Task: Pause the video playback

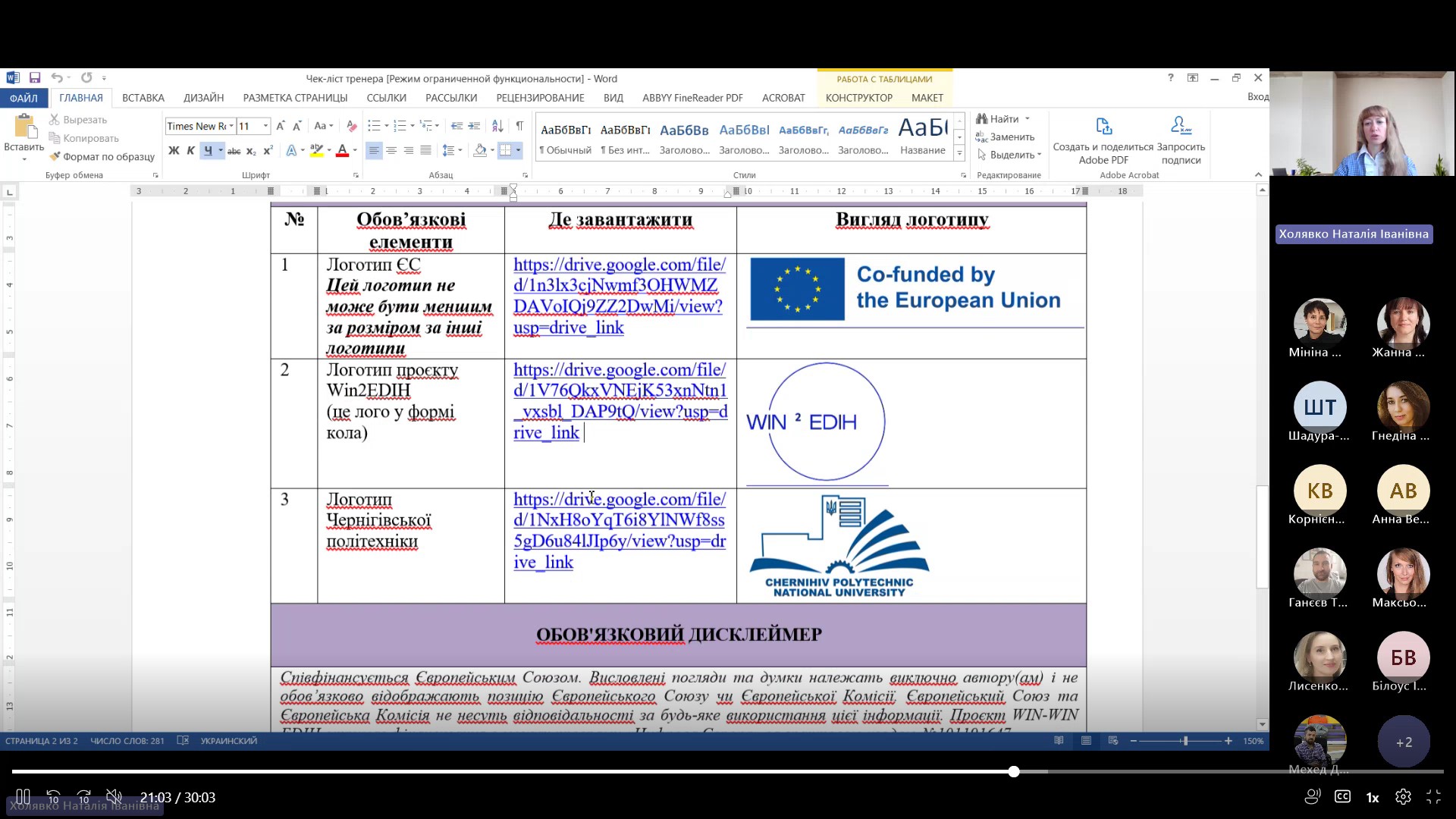Action: pos(23,797)
